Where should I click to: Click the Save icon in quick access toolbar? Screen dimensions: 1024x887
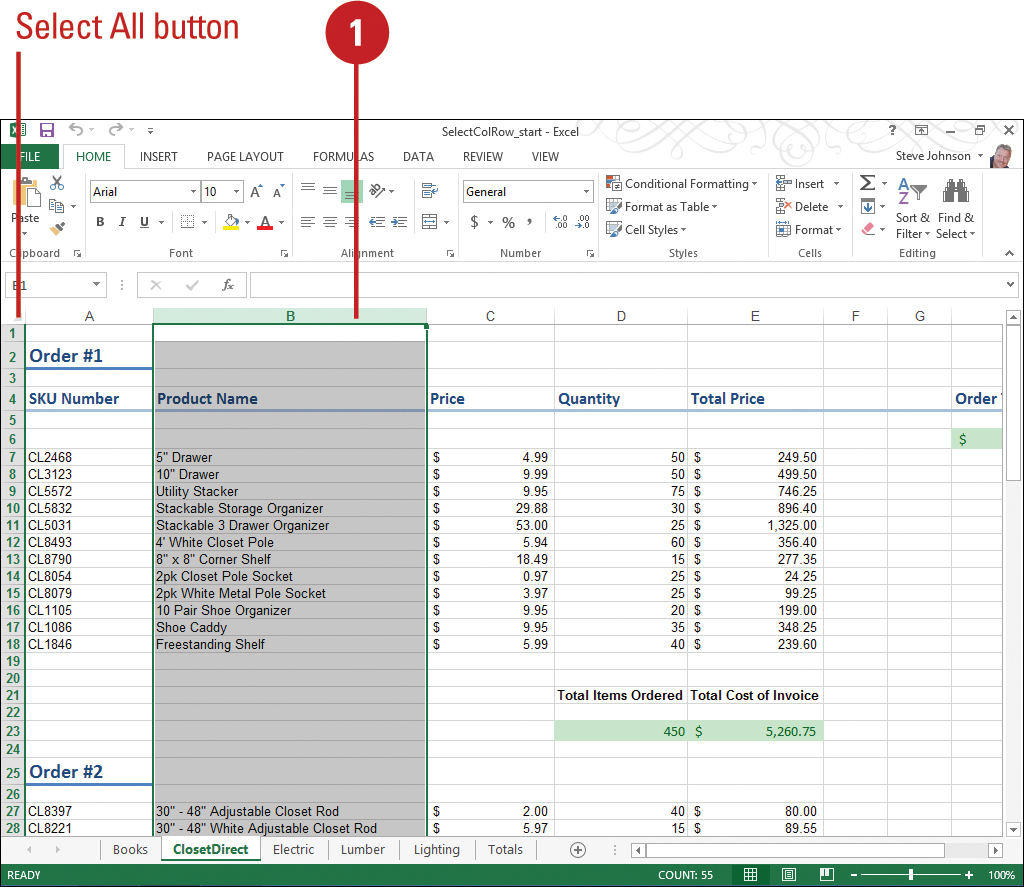(47, 131)
